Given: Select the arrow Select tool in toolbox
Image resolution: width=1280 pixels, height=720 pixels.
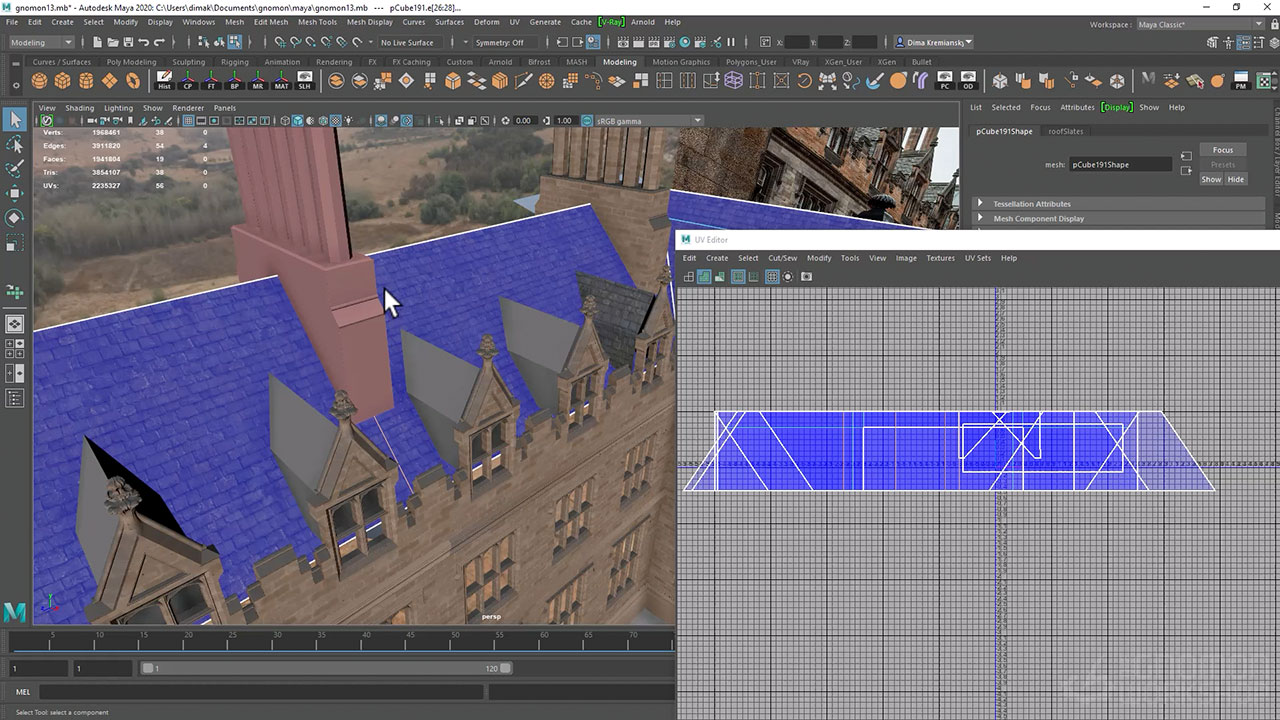Looking at the screenshot, I should pyautogui.click(x=15, y=121).
